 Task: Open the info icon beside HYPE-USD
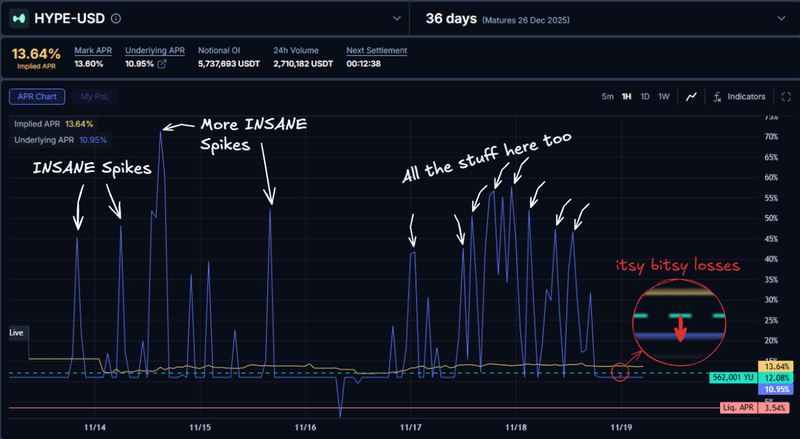[116, 19]
